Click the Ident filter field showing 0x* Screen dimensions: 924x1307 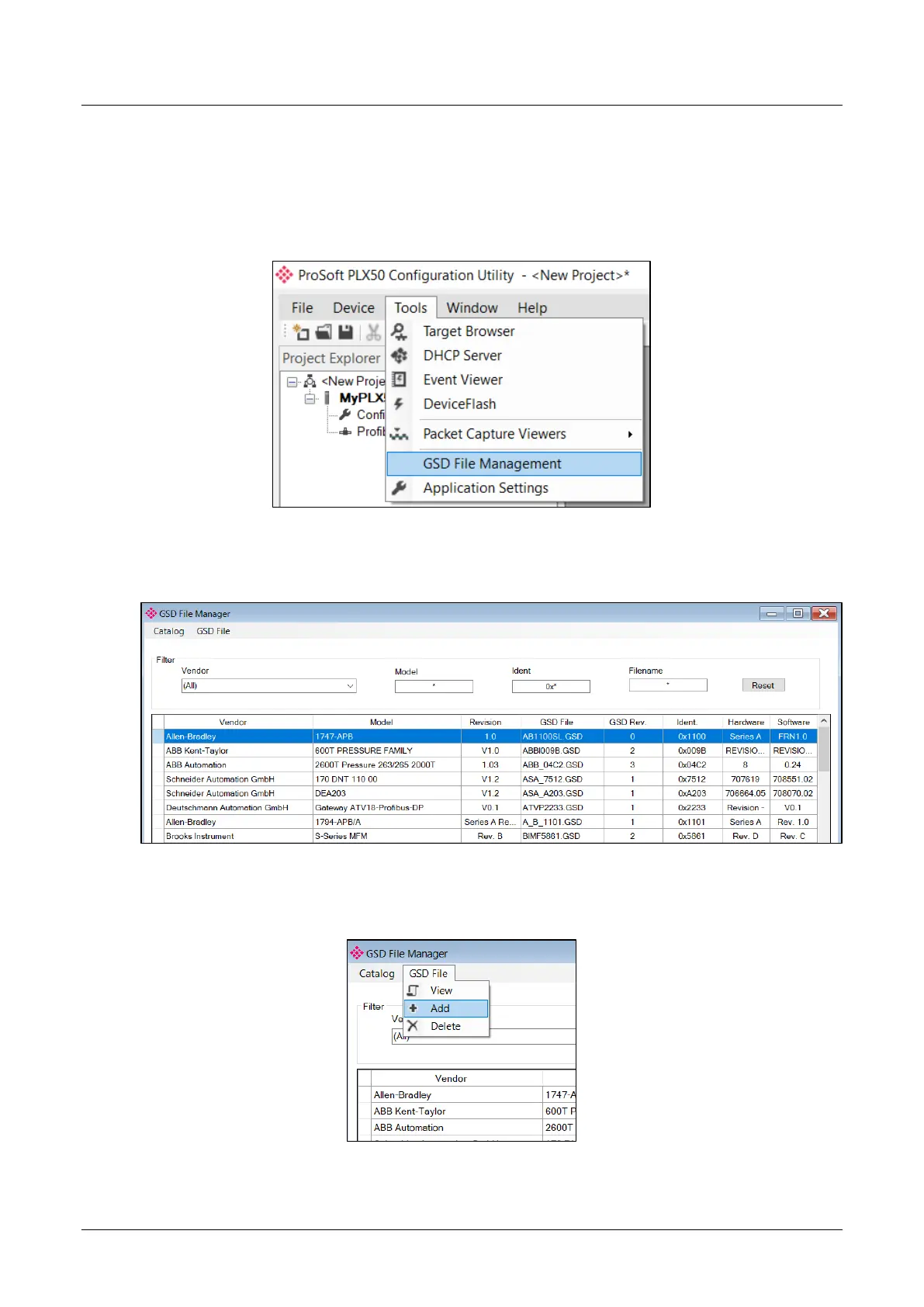pos(551,686)
